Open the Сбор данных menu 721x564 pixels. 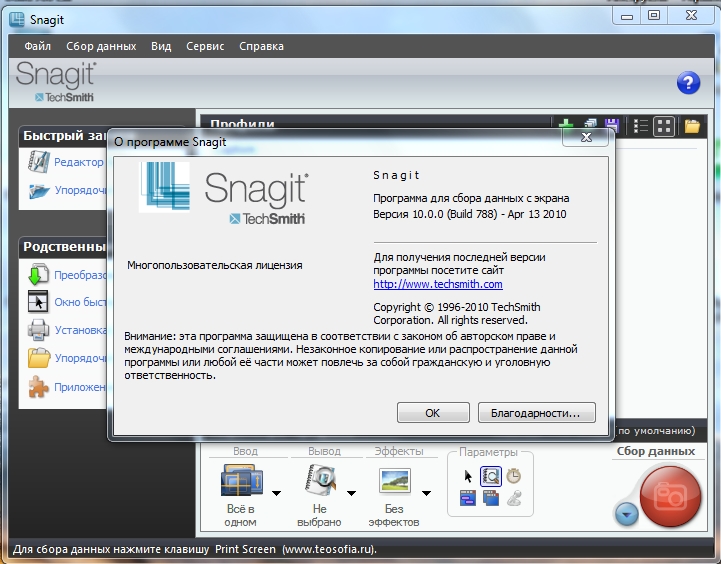tap(101, 46)
